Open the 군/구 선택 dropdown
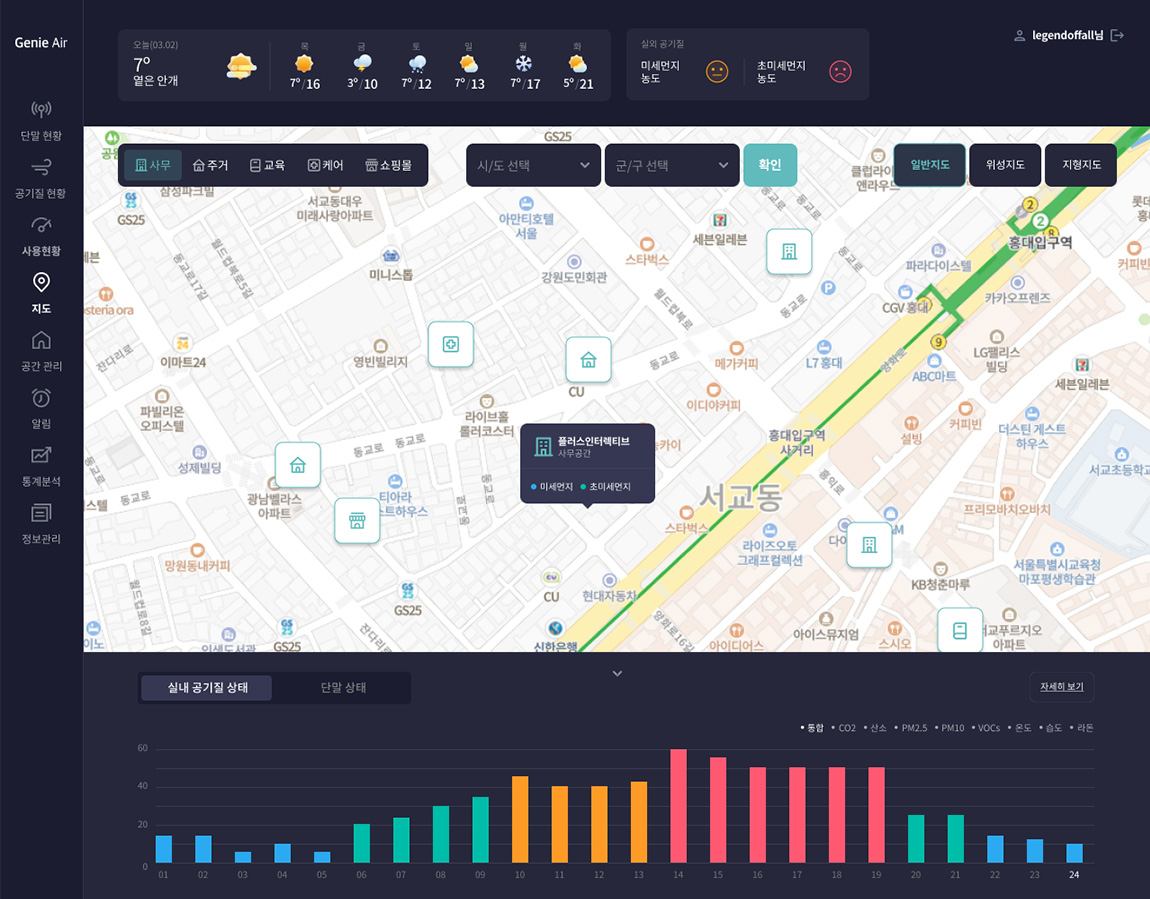This screenshot has width=1150, height=899. click(x=671, y=165)
